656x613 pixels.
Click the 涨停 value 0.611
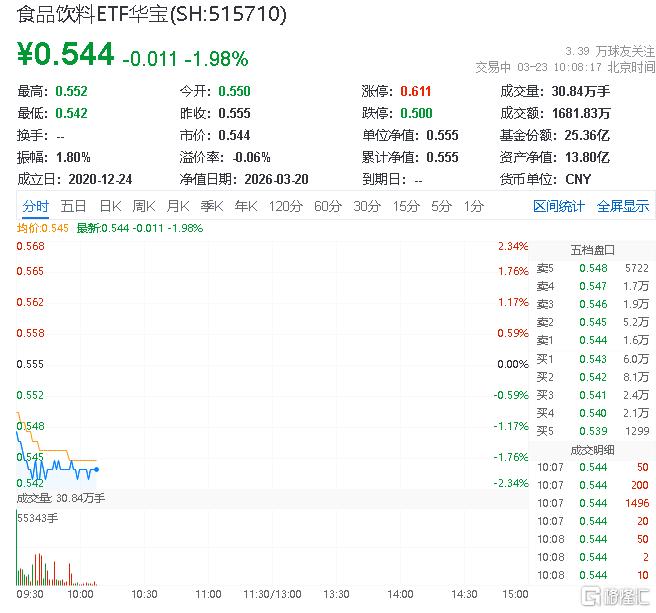[x=415, y=91]
